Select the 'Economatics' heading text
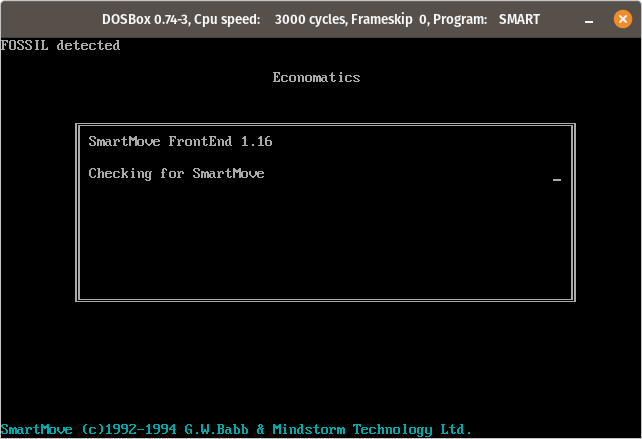This screenshot has height=439, width=642. (316, 77)
